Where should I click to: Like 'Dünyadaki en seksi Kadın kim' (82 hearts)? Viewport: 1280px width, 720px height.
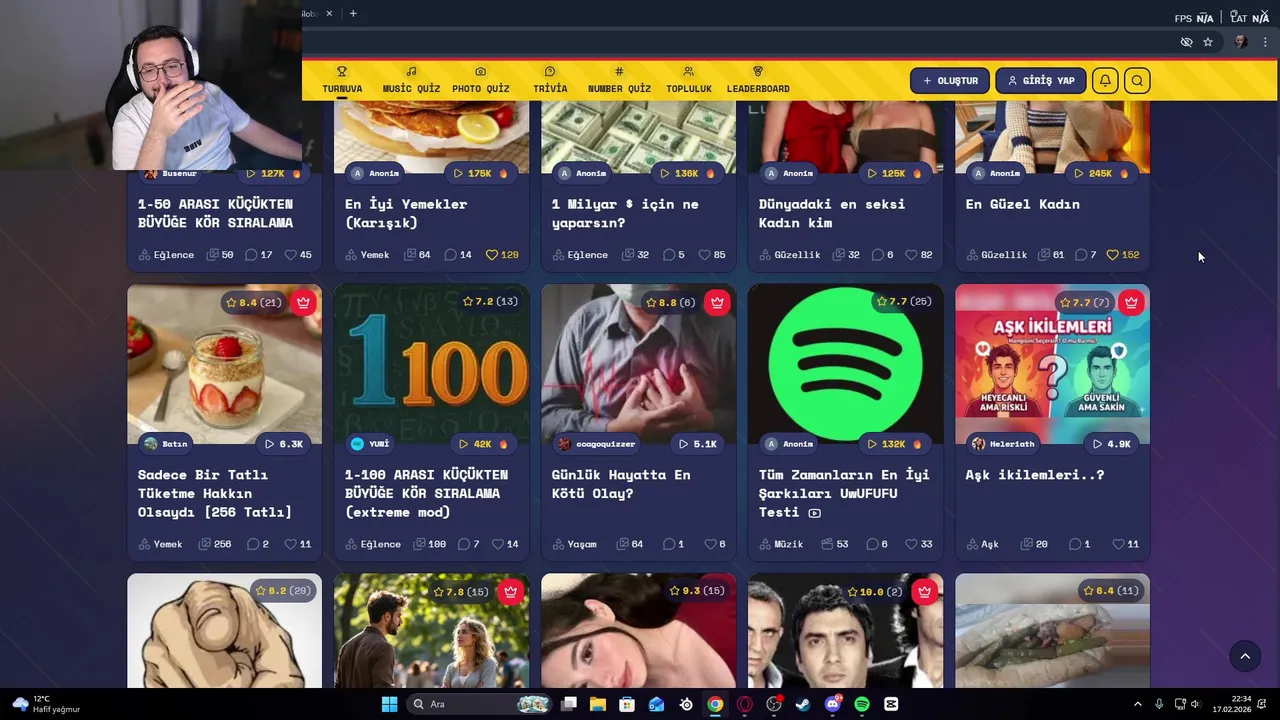pos(920,255)
